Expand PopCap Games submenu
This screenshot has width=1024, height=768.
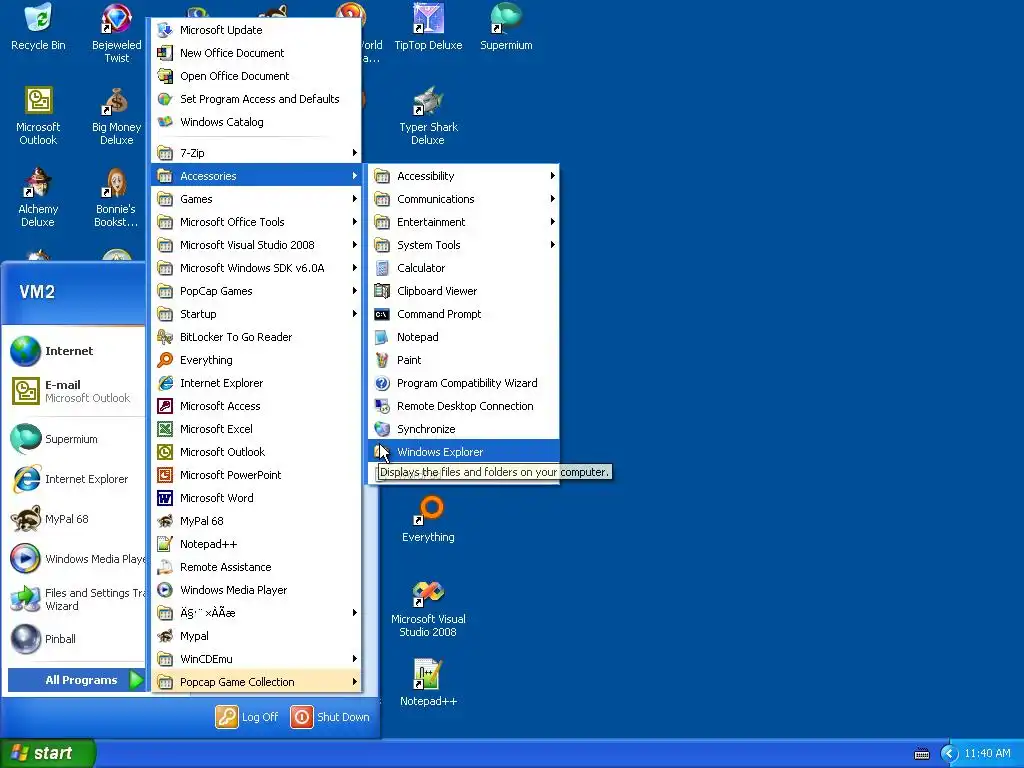coord(256,291)
